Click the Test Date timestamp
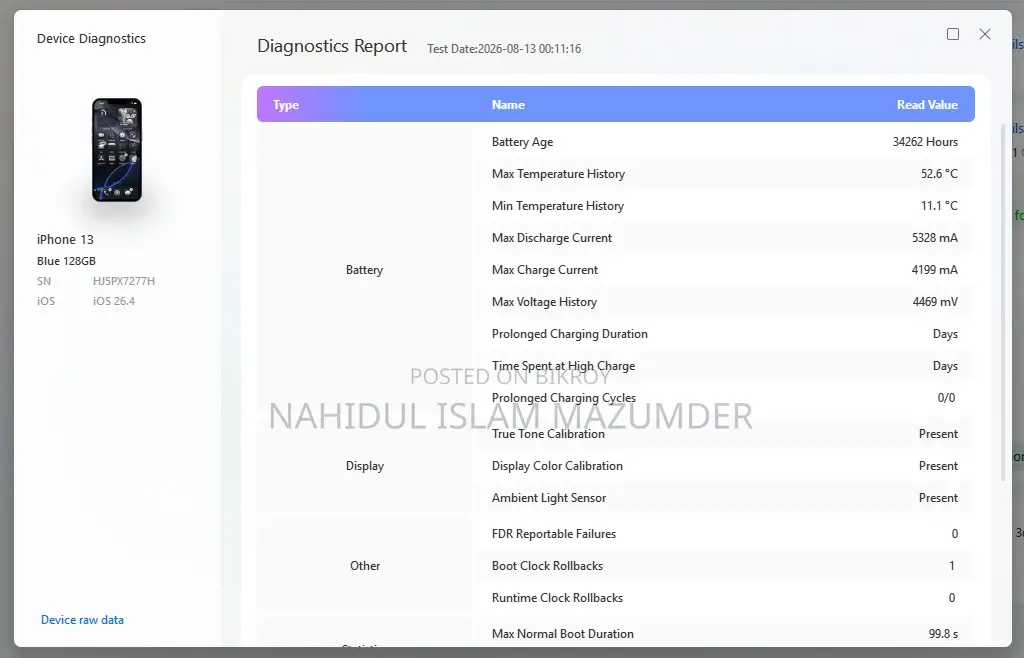This screenshot has height=658, width=1024. [x=504, y=48]
